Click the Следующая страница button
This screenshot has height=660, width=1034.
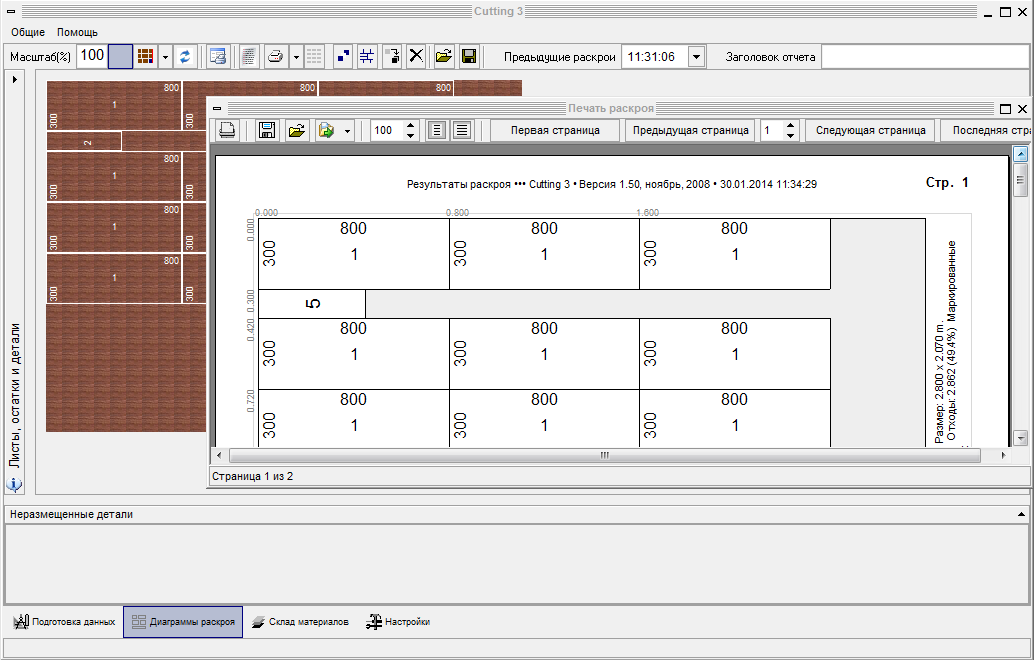(870, 131)
